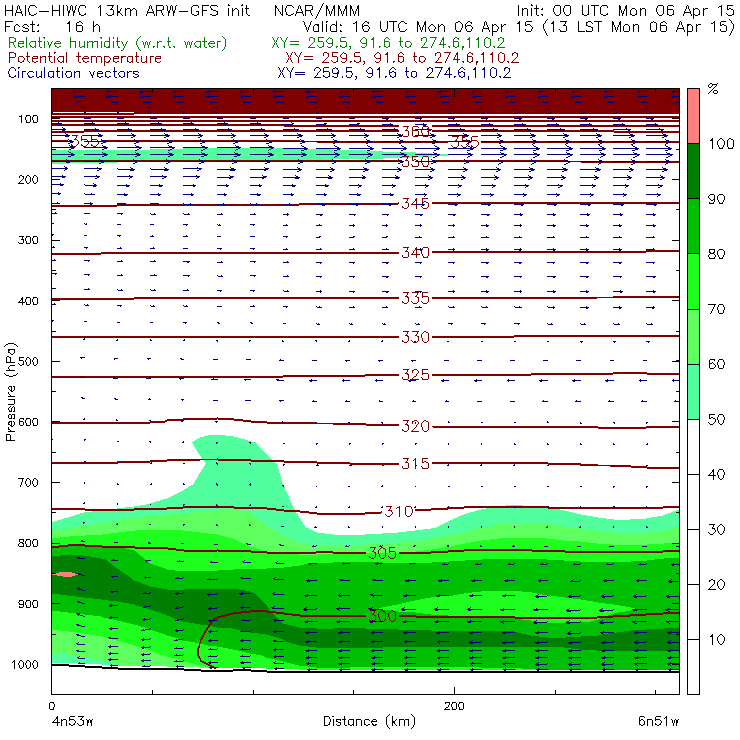Click the 320 contour label

click(415, 427)
